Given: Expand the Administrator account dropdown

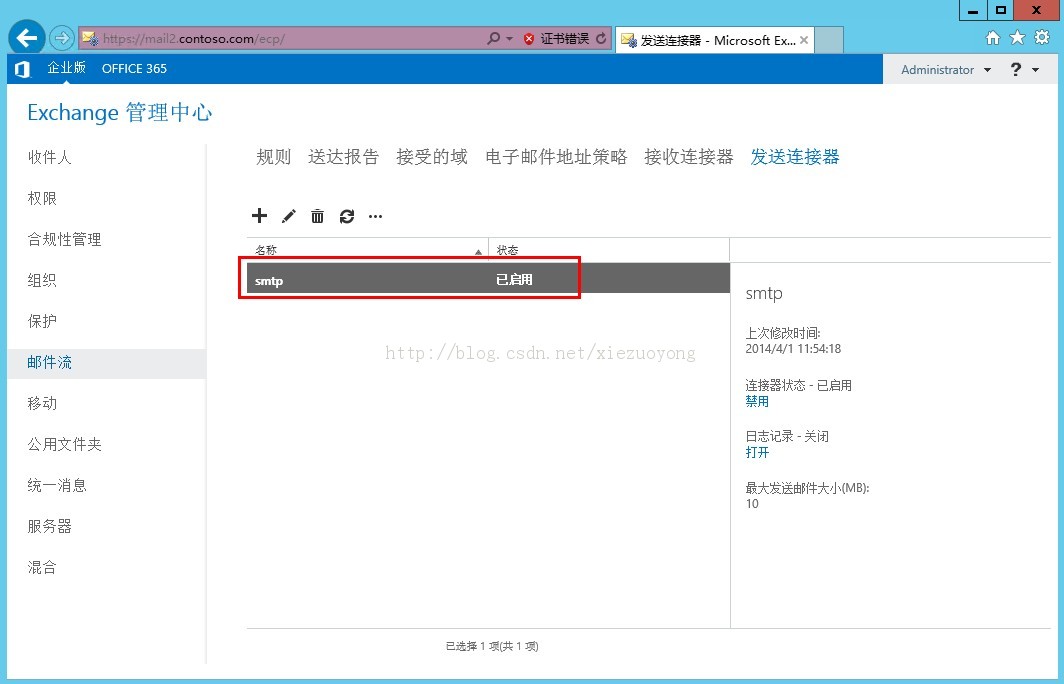Looking at the screenshot, I should (945, 70).
